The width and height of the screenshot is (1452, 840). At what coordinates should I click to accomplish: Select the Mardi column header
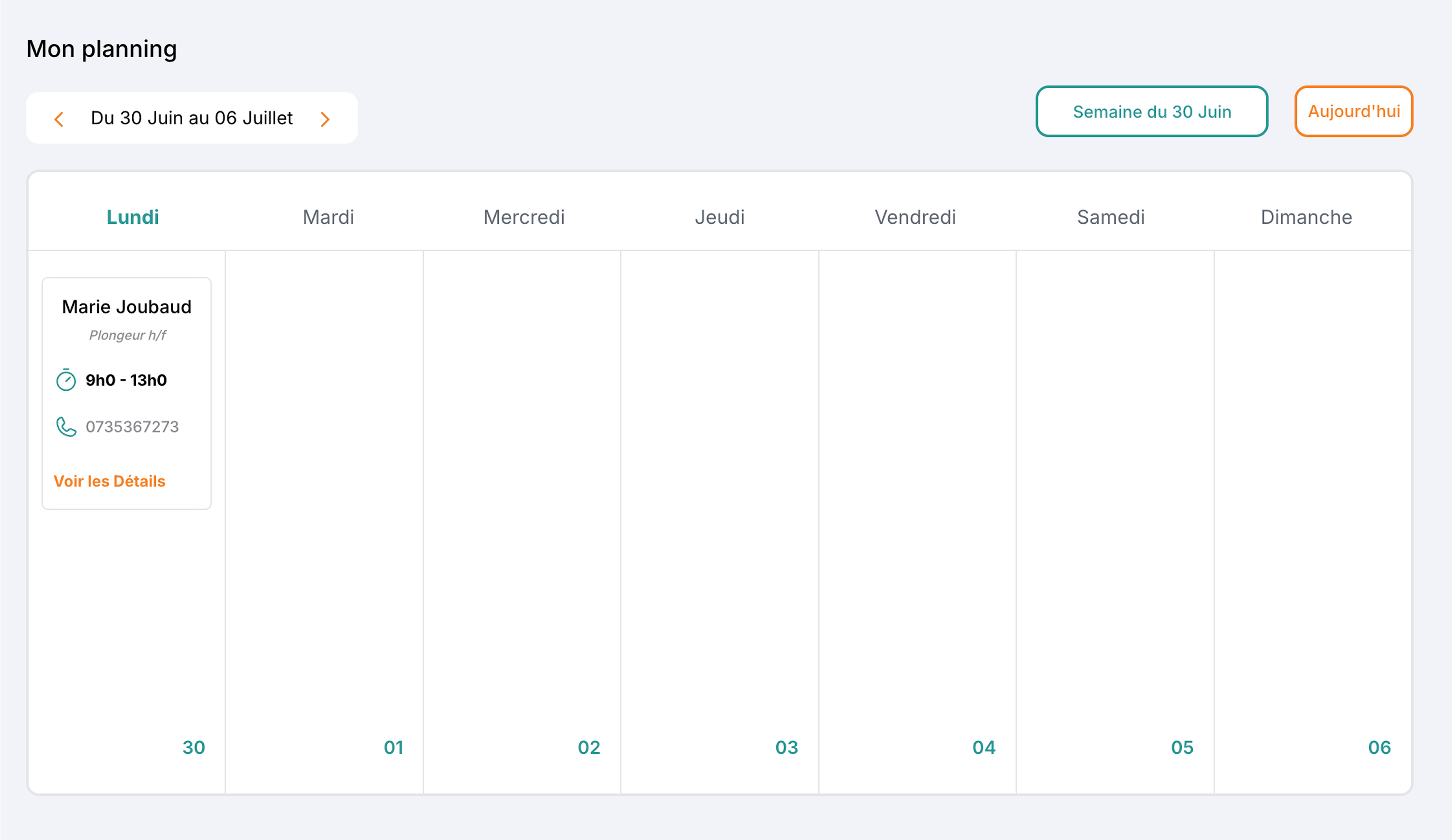pos(329,217)
